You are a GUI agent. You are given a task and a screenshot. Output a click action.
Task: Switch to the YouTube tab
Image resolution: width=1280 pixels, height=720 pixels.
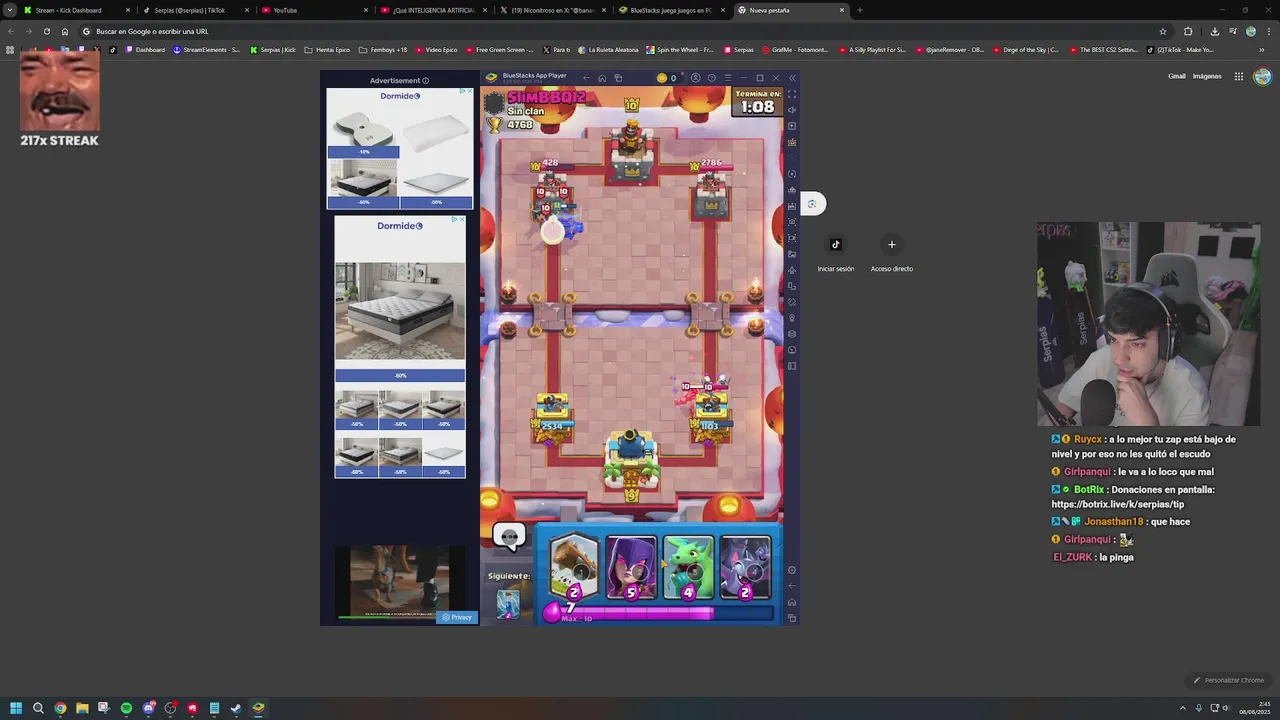pyautogui.click(x=315, y=10)
